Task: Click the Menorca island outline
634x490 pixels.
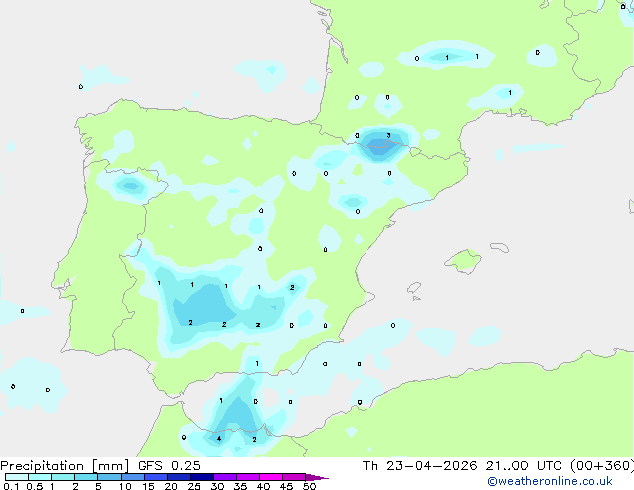Action: pyautogui.click(x=500, y=247)
